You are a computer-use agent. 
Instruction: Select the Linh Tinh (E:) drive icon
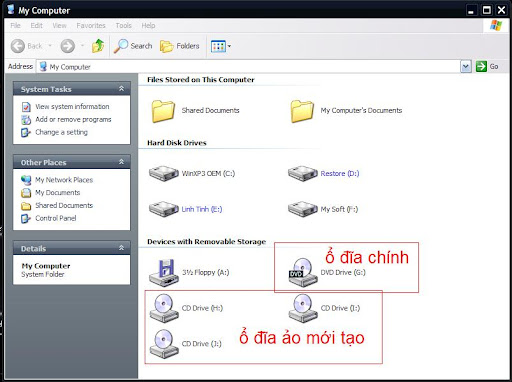coord(163,209)
